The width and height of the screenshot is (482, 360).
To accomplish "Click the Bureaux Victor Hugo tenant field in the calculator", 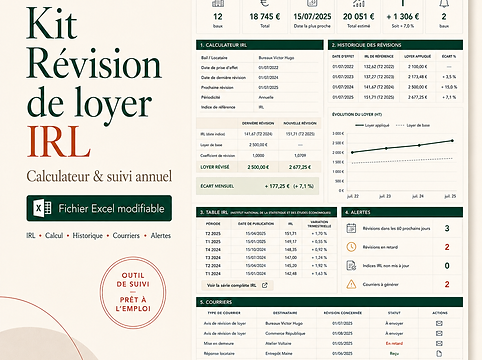I will (276, 58).
